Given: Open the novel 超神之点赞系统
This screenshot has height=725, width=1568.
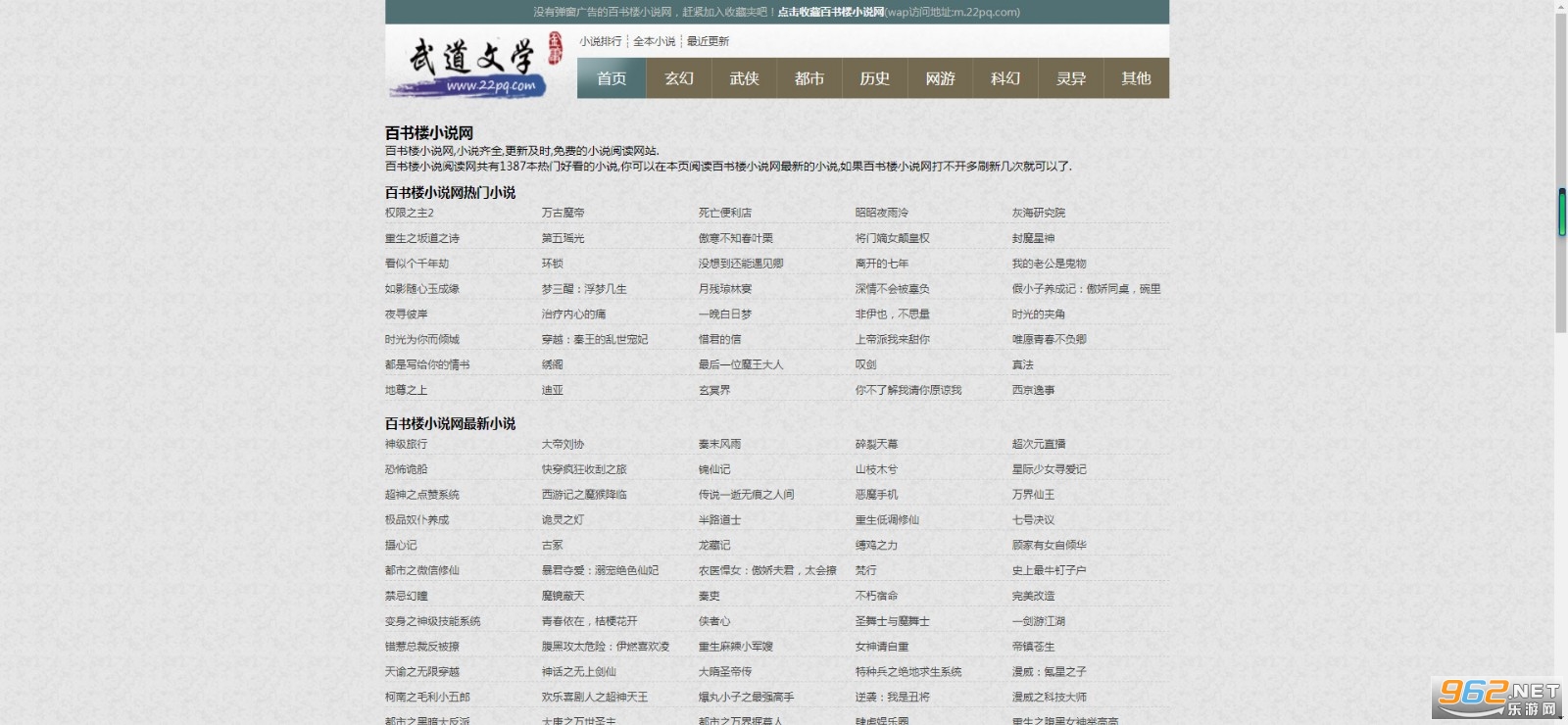Looking at the screenshot, I should [422, 495].
